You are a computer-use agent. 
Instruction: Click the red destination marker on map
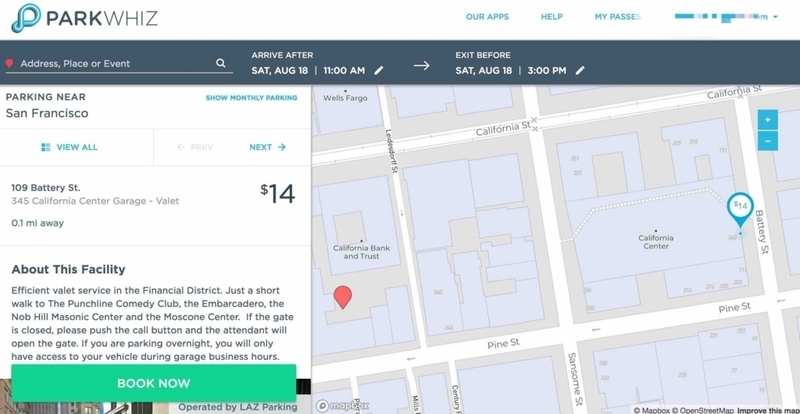tap(343, 297)
